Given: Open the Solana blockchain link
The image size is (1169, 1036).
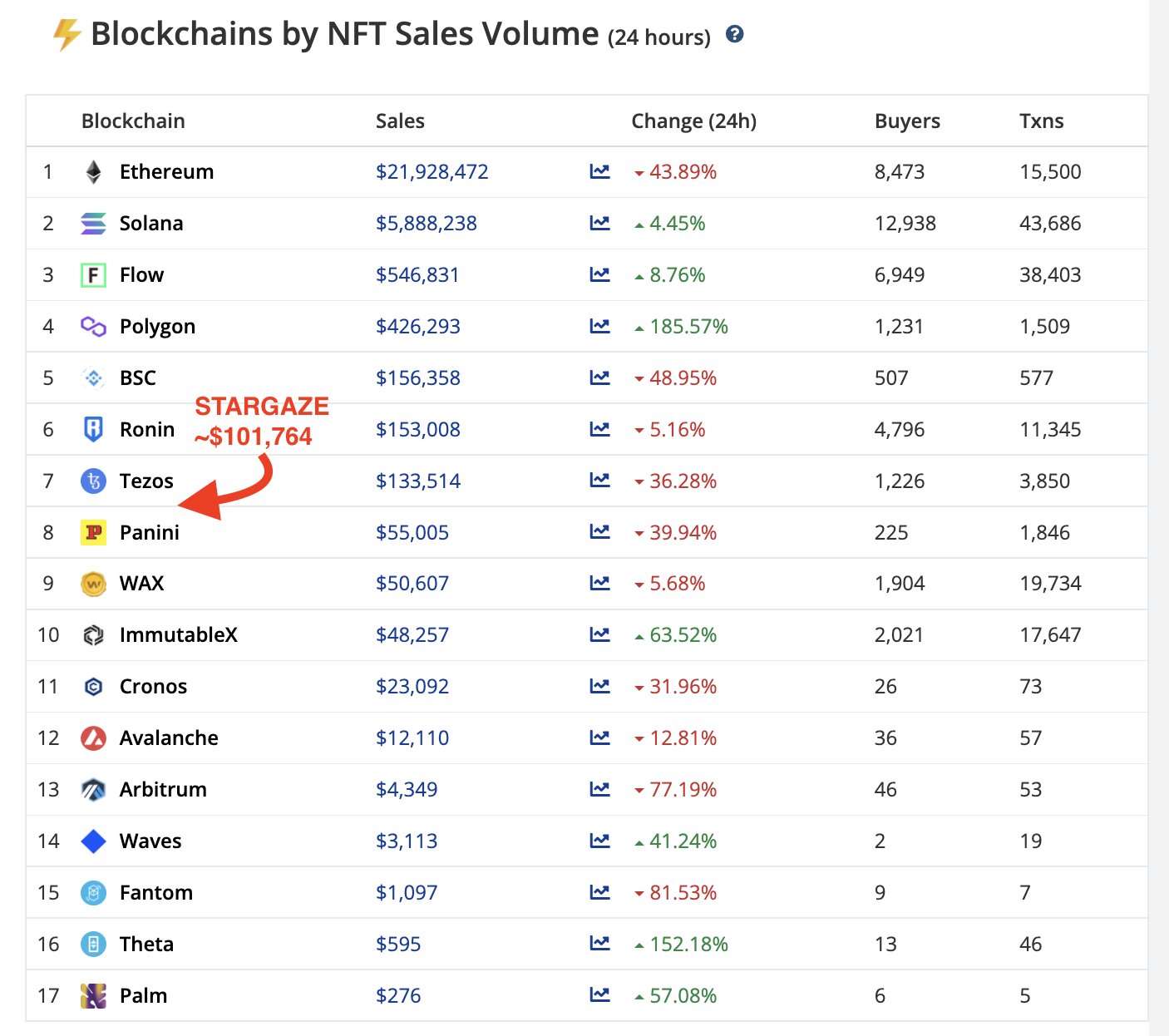Looking at the screenshot, I should tap(151, 224).
